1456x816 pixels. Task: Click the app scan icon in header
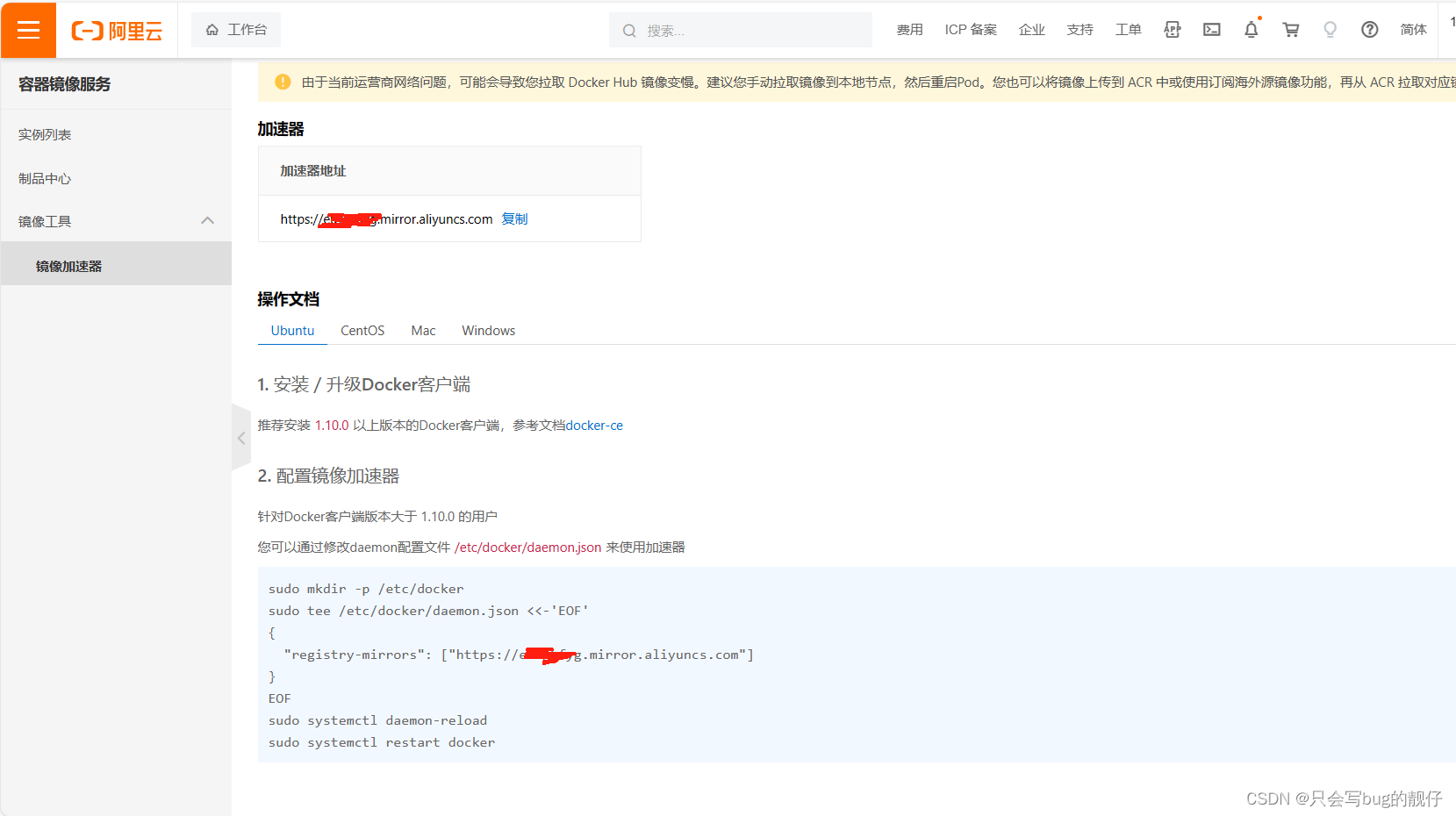[1172, 30]
